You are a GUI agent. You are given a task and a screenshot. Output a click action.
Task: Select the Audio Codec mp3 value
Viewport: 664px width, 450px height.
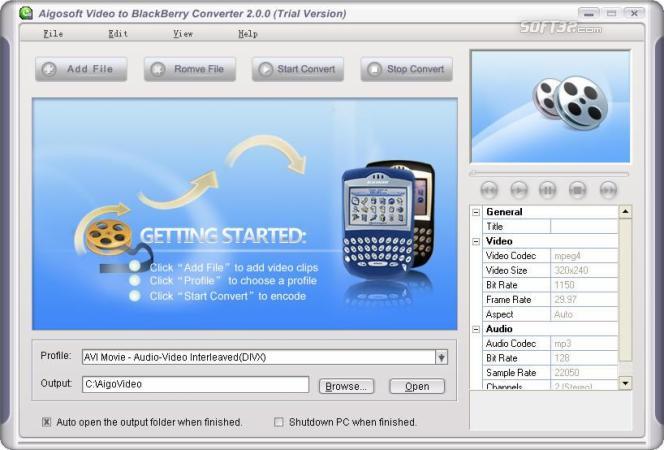[x=584, y=343]
